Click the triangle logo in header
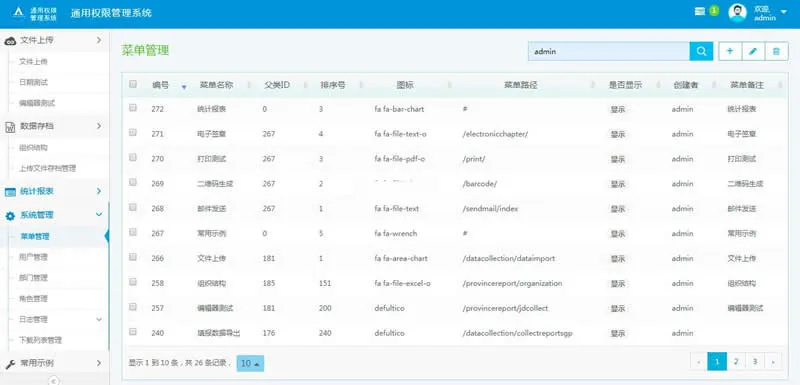Screen dimensions: 800x385 (18, 12)
